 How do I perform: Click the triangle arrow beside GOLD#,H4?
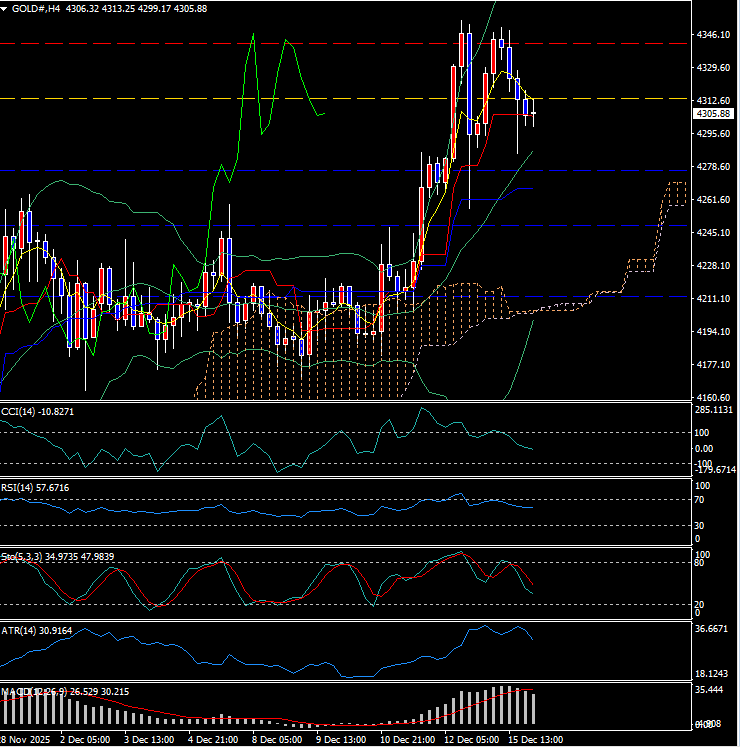6,8
